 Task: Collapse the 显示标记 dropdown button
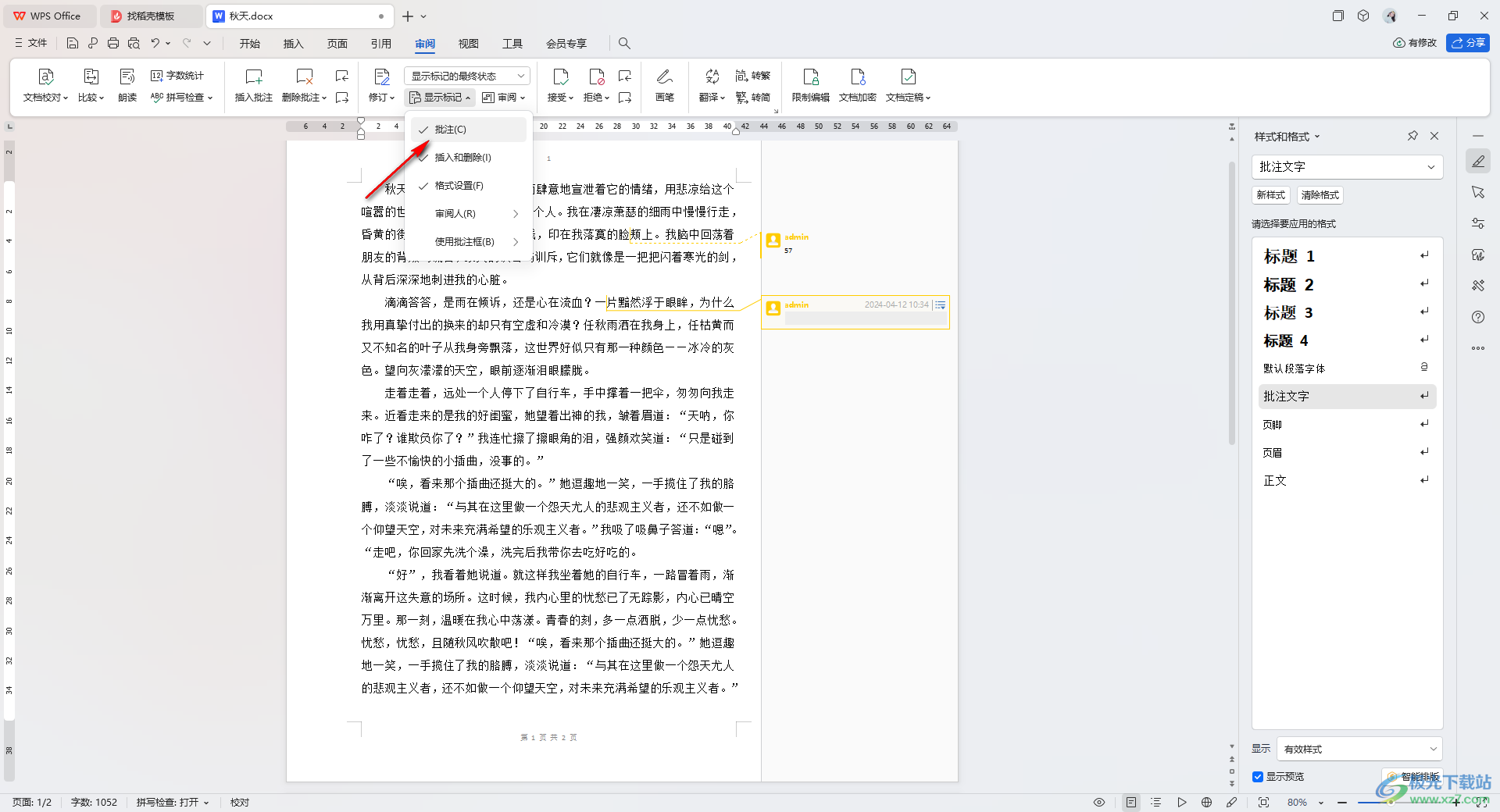(440, 98)
